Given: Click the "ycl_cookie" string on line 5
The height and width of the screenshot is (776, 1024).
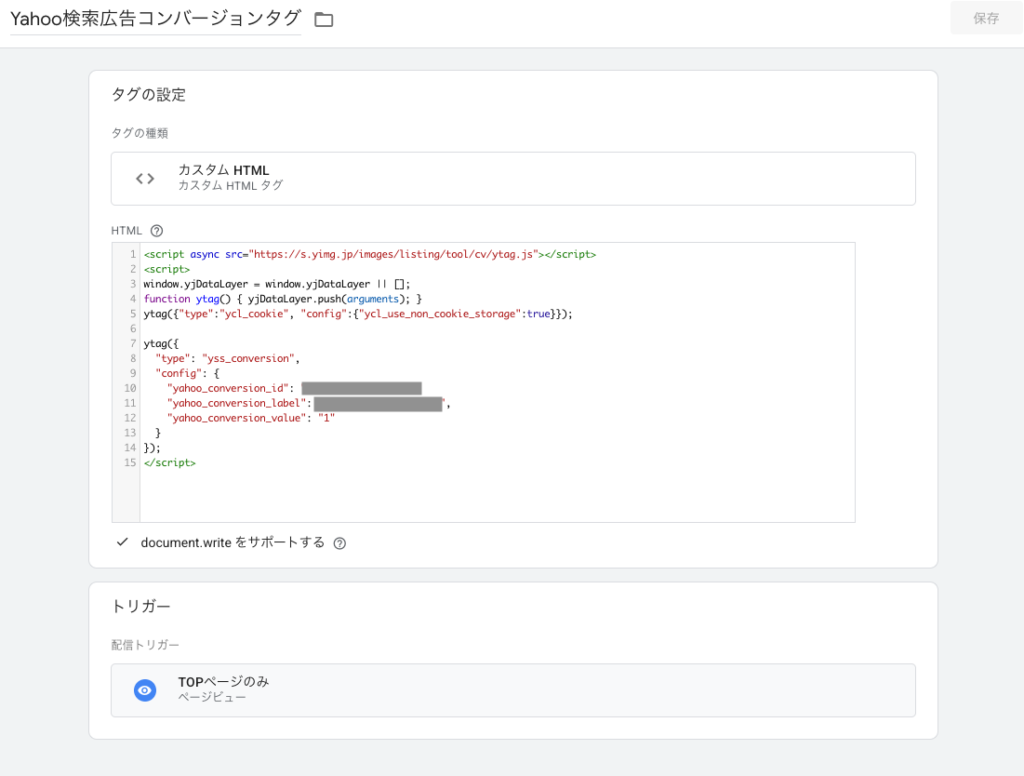Looking at the screenshot, I should click(245, 314).
